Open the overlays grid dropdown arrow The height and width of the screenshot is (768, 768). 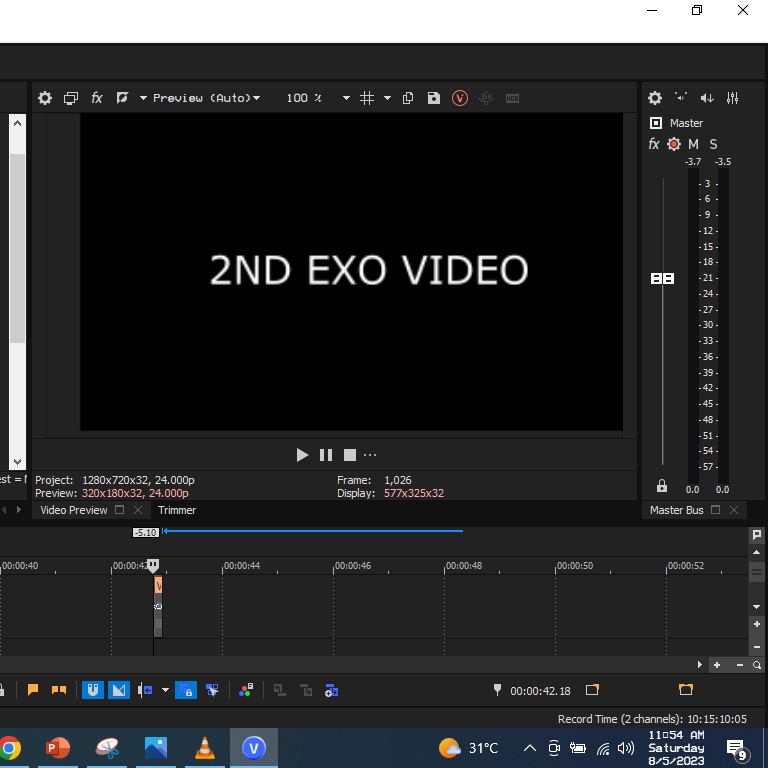pos(387,98)
